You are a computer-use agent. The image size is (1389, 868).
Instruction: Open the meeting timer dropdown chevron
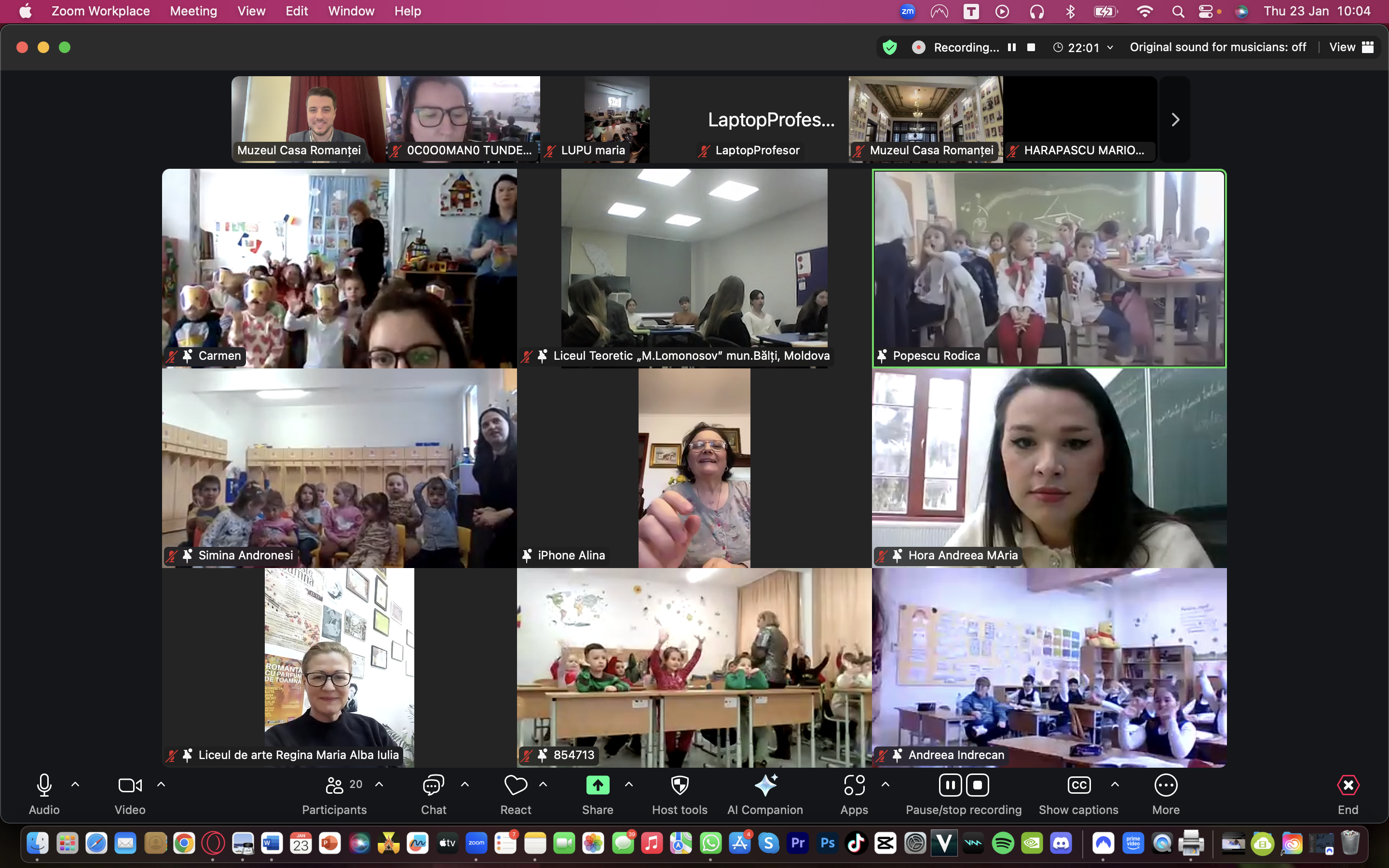[1110, 48]
